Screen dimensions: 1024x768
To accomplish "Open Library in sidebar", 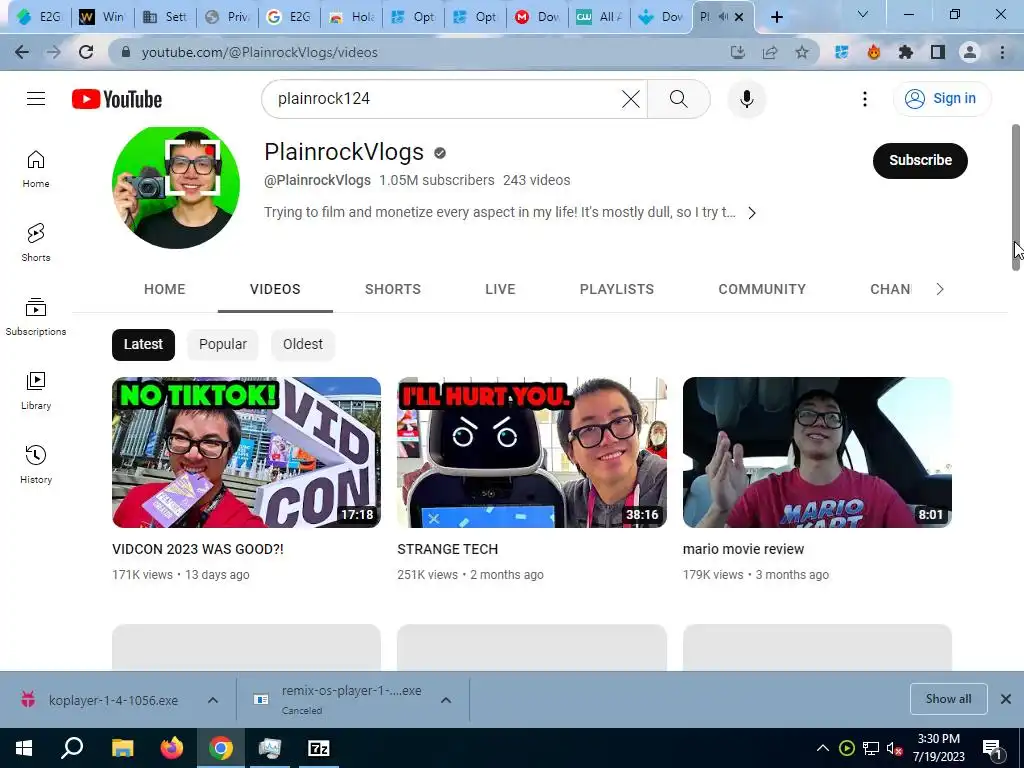I will (36, 391).
